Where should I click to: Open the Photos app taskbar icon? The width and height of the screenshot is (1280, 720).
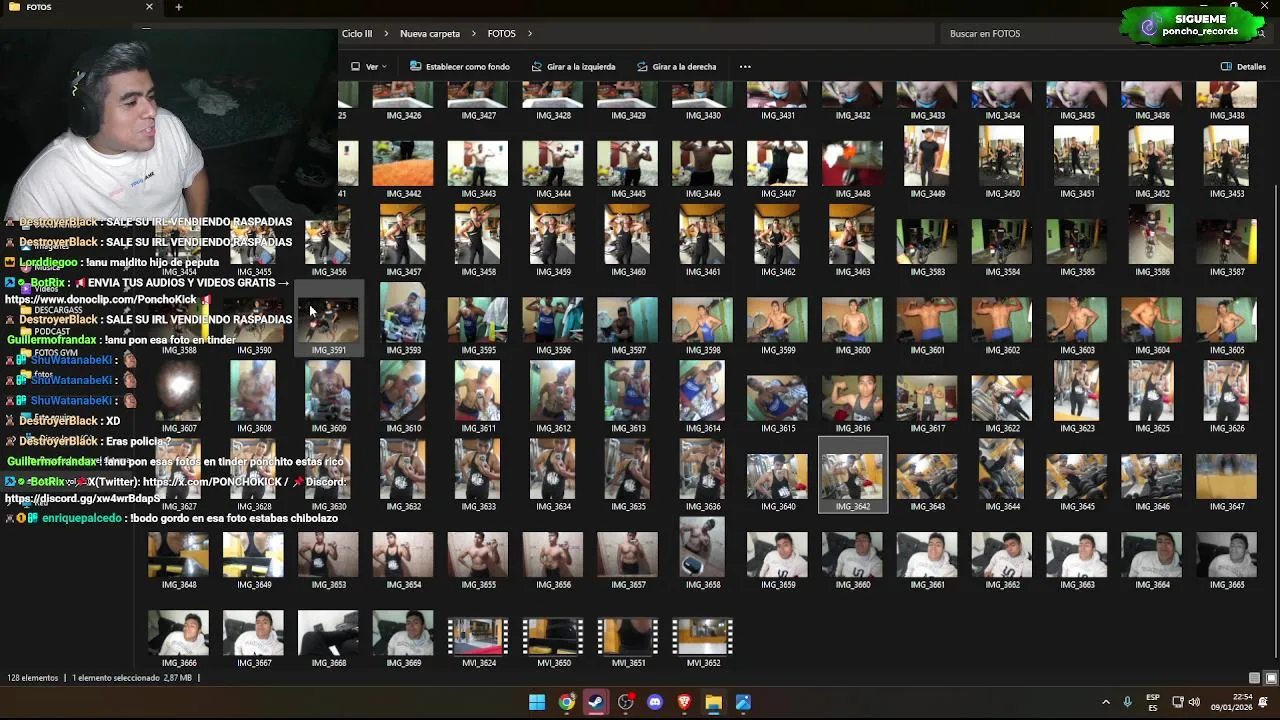coord(743,702)
